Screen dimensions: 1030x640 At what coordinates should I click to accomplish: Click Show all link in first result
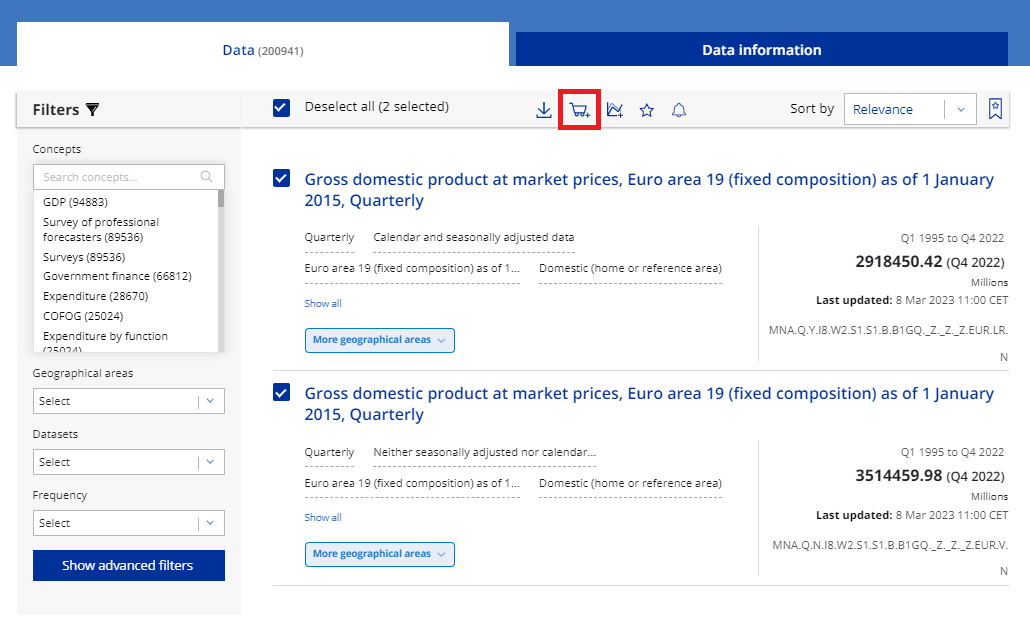(x=323, y=304)
